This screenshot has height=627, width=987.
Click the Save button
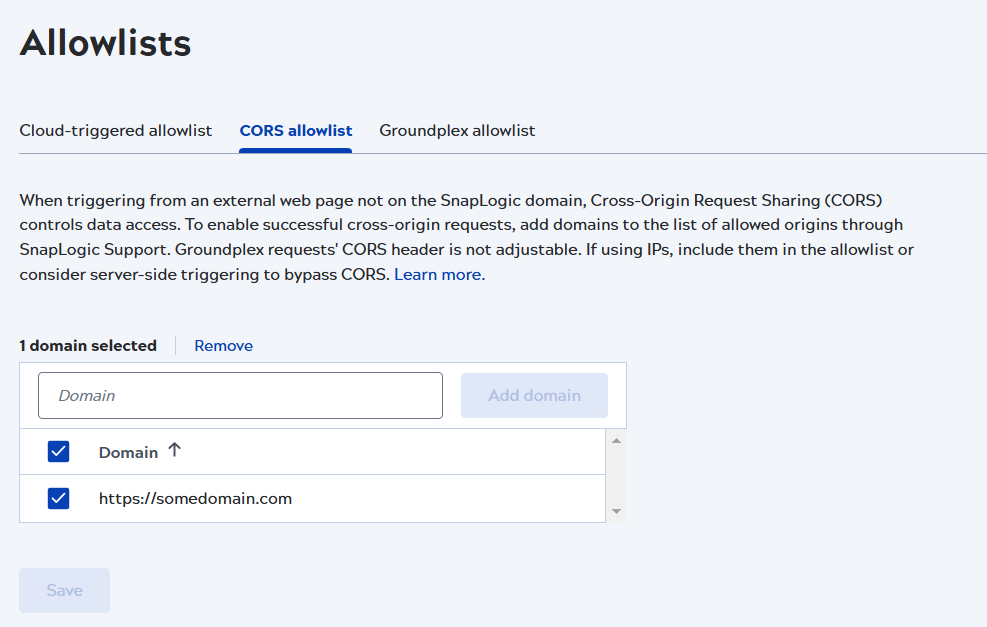[64, 590]
